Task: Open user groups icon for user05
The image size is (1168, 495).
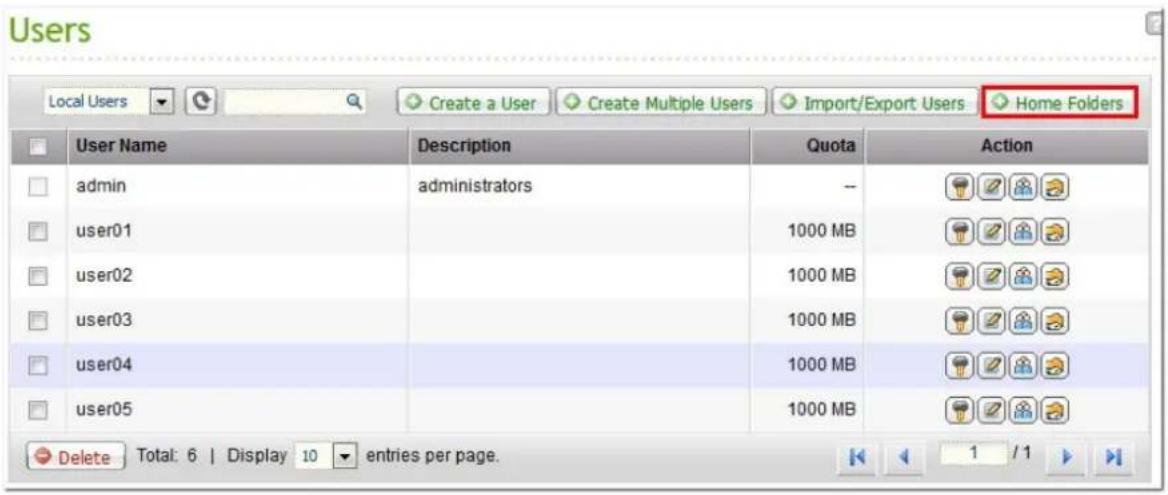Action: (x=1022, y=409)
